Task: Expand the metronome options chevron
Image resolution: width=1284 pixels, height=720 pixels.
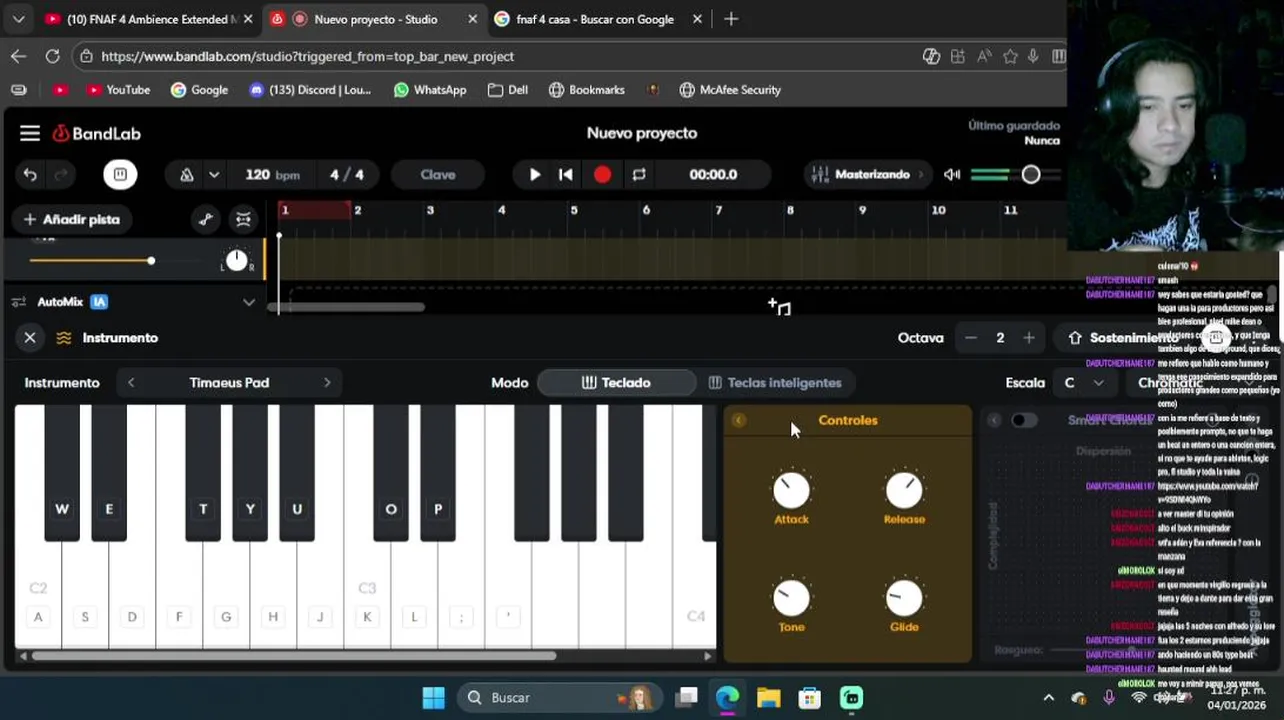Action: coord(213,175)
